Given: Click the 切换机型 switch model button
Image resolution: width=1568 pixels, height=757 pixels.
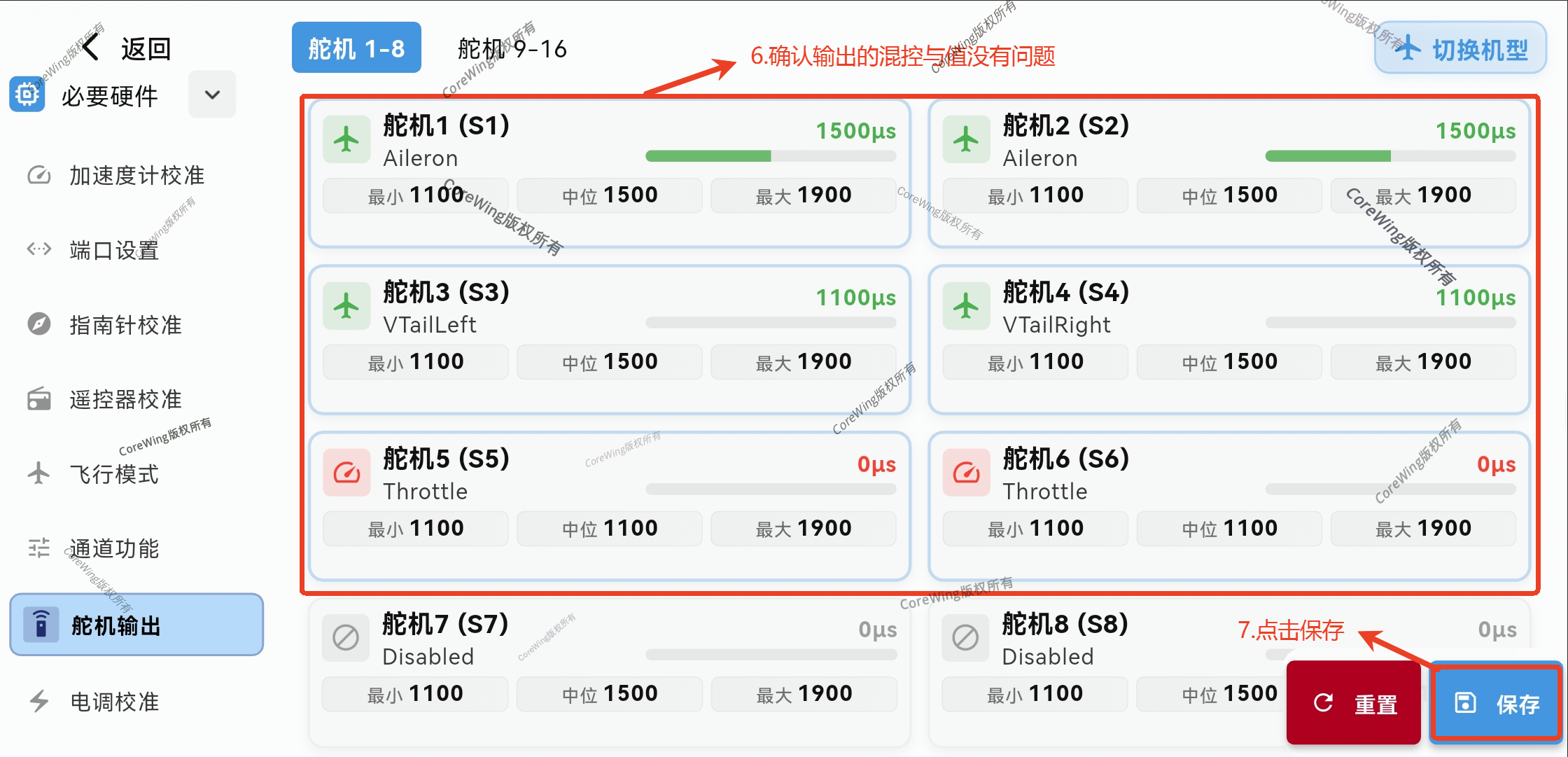Looking at the screenshot, I should click(1460, 49).
